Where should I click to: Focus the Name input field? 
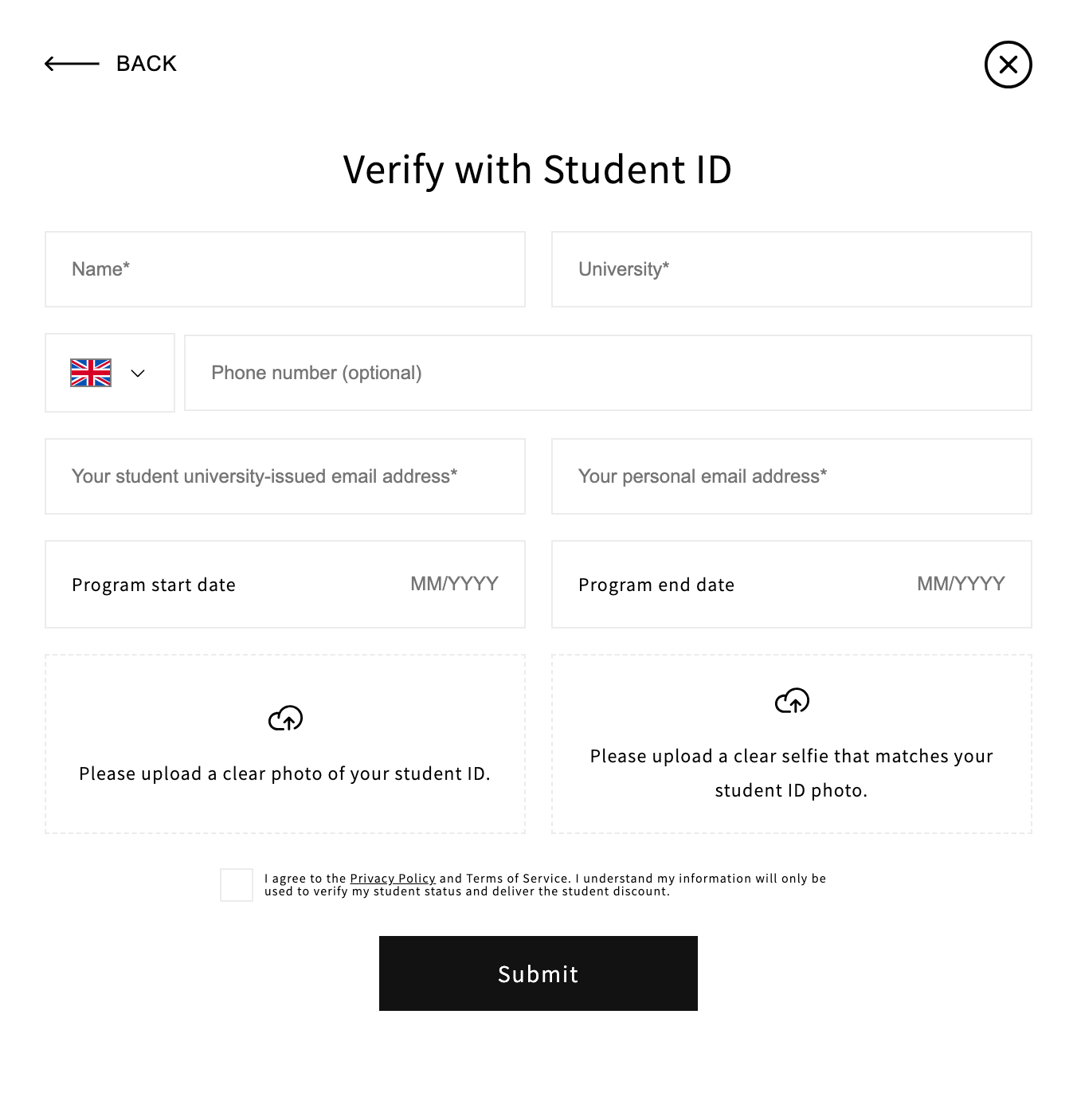pyautogui.click(x=285, y=269)
